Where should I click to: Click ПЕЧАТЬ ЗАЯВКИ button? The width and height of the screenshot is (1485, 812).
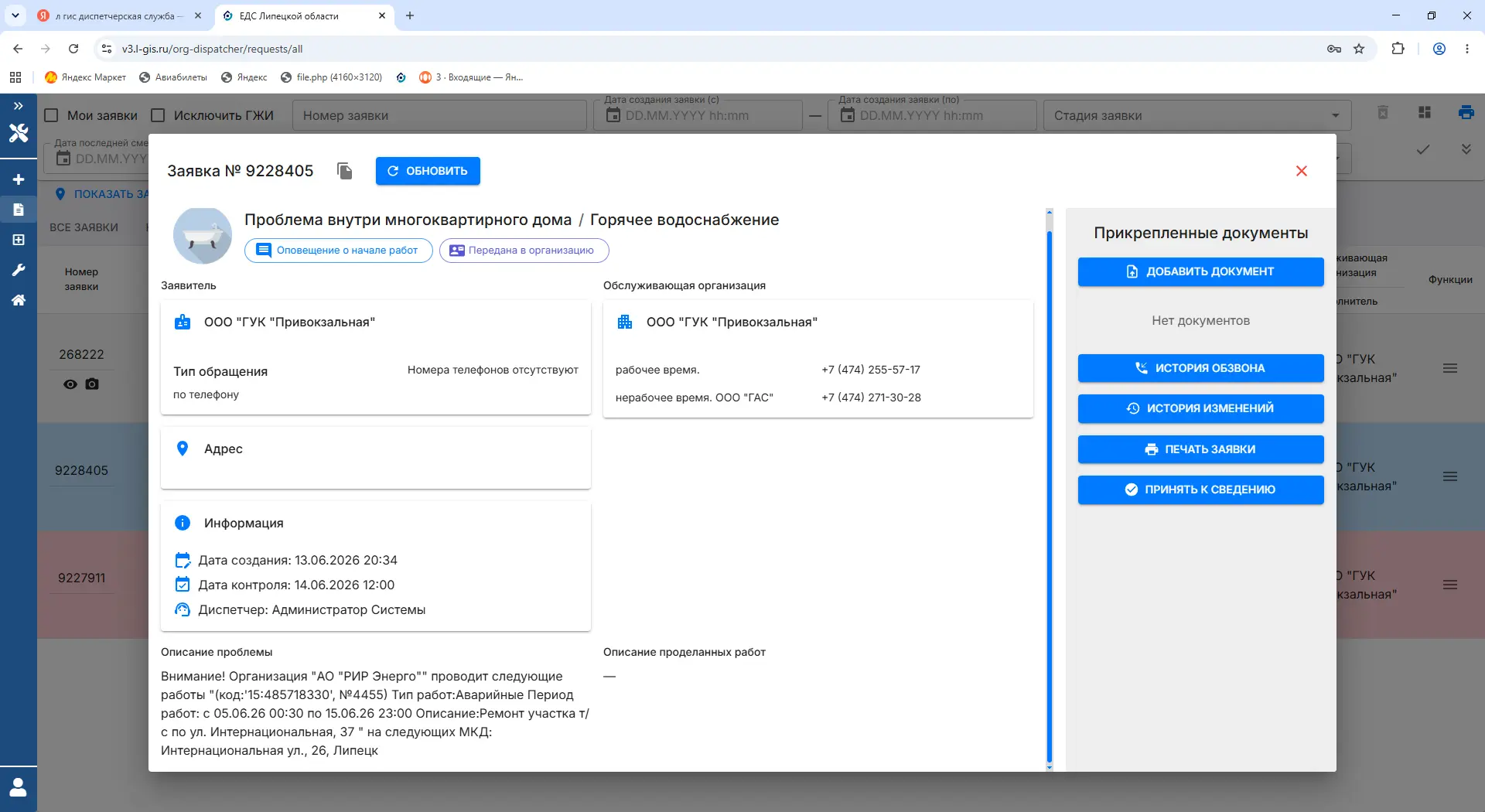click(1200, 449)
